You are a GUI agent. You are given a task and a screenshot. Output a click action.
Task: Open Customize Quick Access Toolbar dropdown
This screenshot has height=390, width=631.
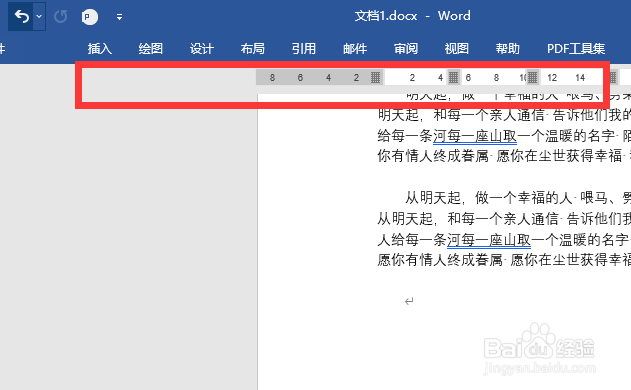(119, 17)
